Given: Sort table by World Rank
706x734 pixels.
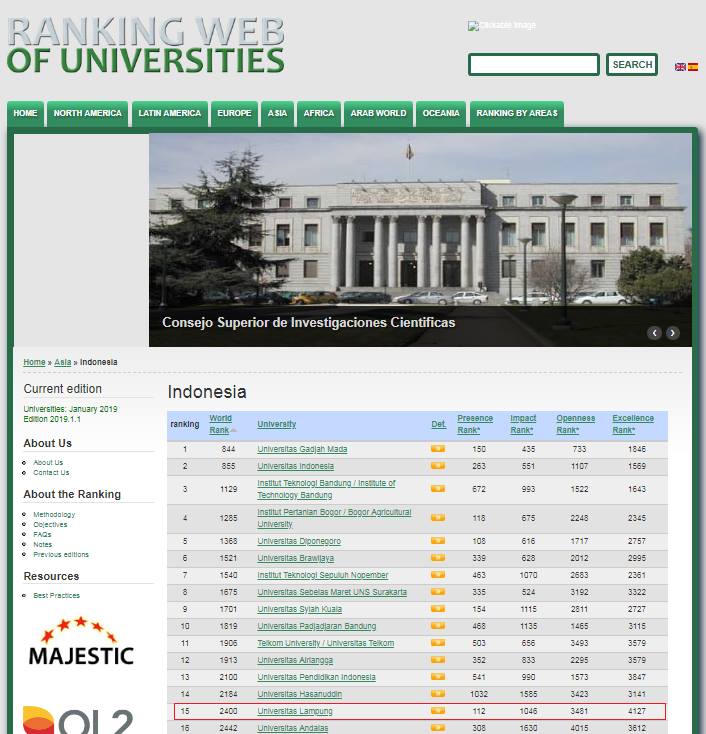Looking at the screenshot, I should pos(221,424).
